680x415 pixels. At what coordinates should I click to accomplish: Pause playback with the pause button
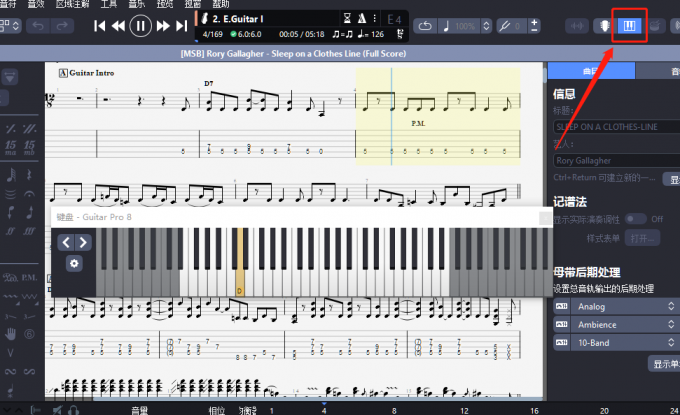tap(140, 26)
